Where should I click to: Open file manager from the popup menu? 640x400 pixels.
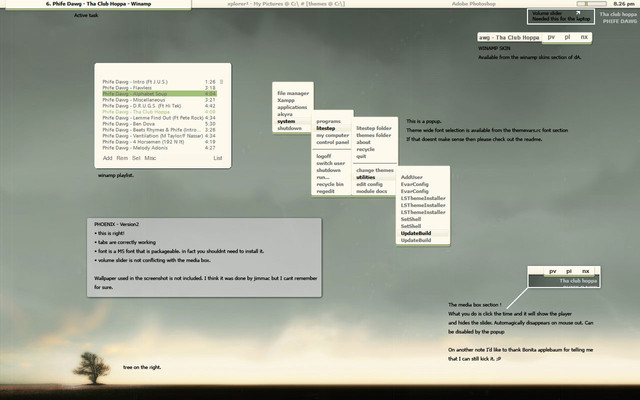pyautogui.click(x=293, y=93)
